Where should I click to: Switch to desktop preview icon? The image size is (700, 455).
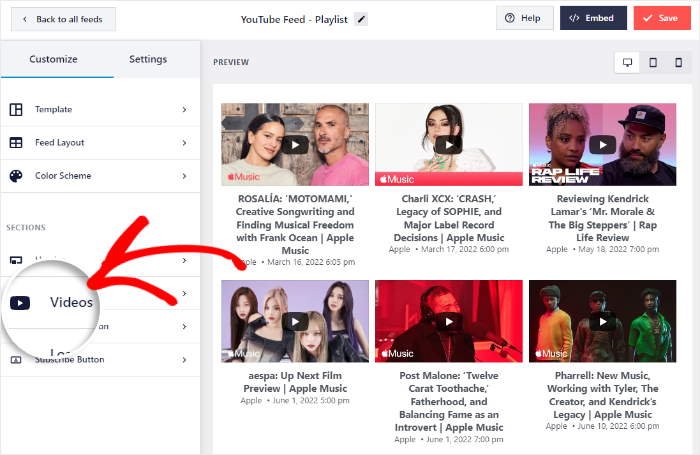(x=628, y=62)
